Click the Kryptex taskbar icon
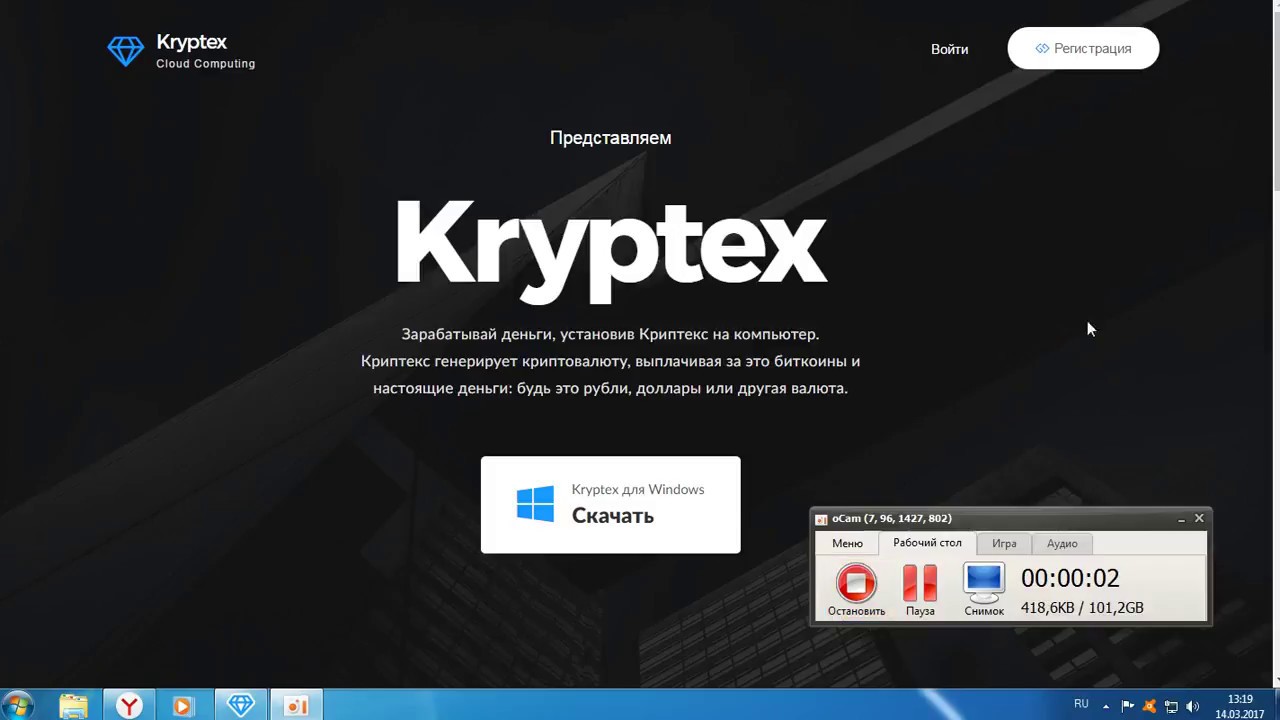This screenshot has width=1280, height=720. 241,706
